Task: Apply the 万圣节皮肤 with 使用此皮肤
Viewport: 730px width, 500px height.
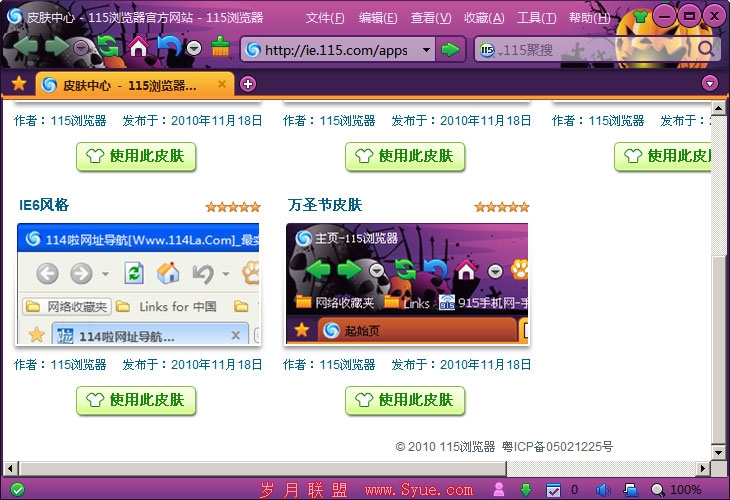Action: click(x=405, y=400)
